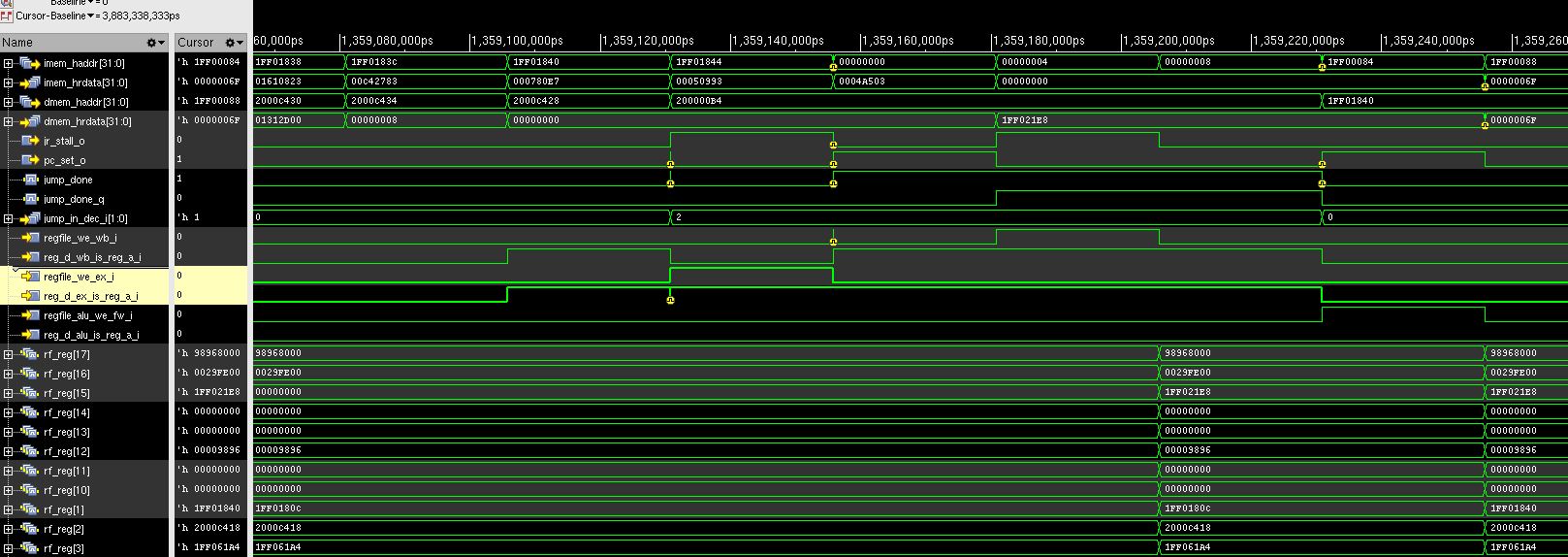Expand the rf_reg[17] register bits
Image resolution: width=1568 pixels, height=557 pixels.
pos(9,354)
